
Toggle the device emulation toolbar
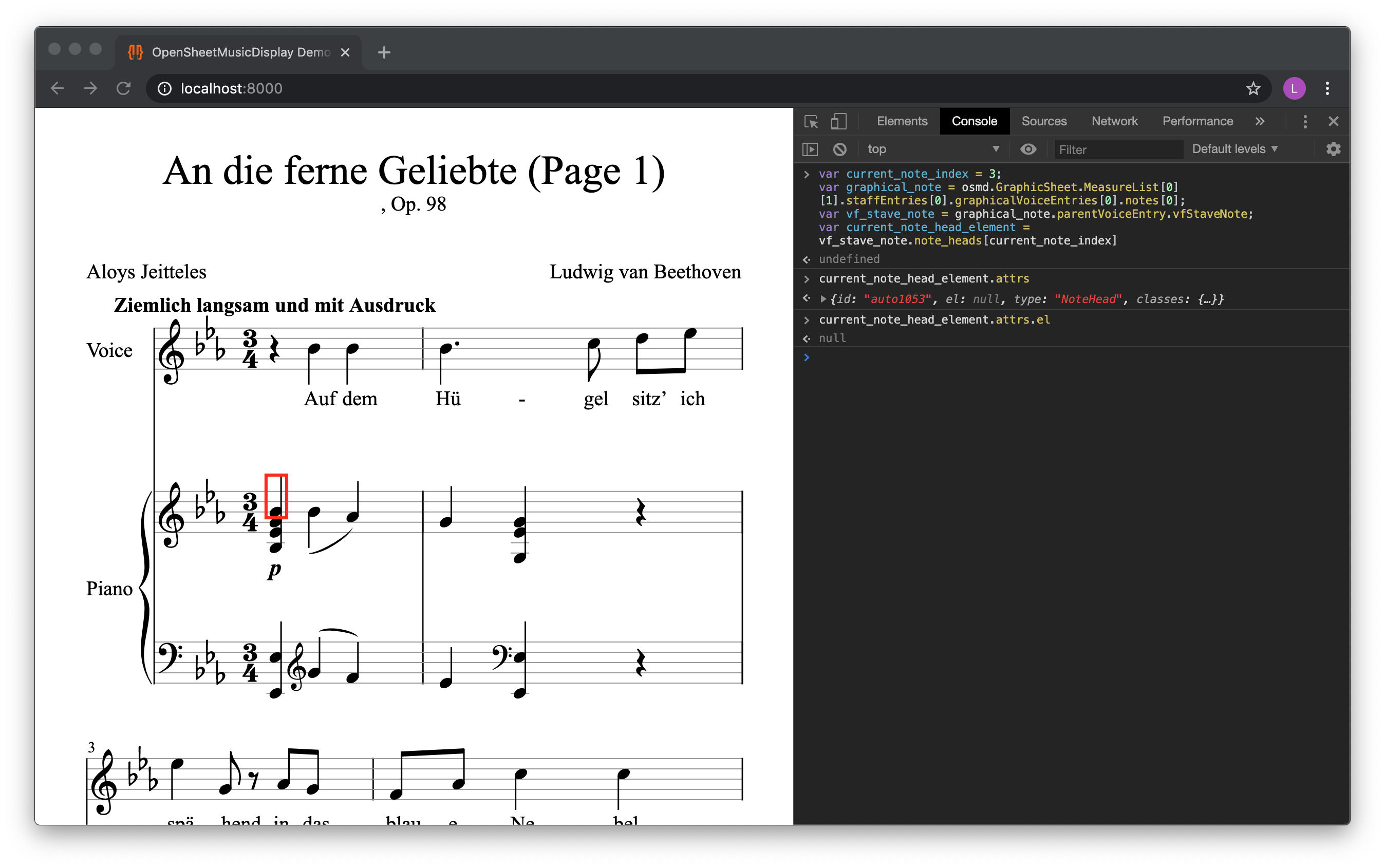point(839,121)
